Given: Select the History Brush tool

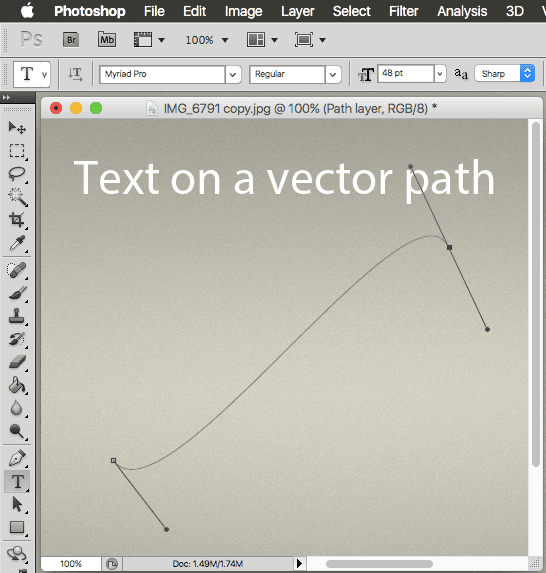Looking at the screenshot, I should coord(17,339).
